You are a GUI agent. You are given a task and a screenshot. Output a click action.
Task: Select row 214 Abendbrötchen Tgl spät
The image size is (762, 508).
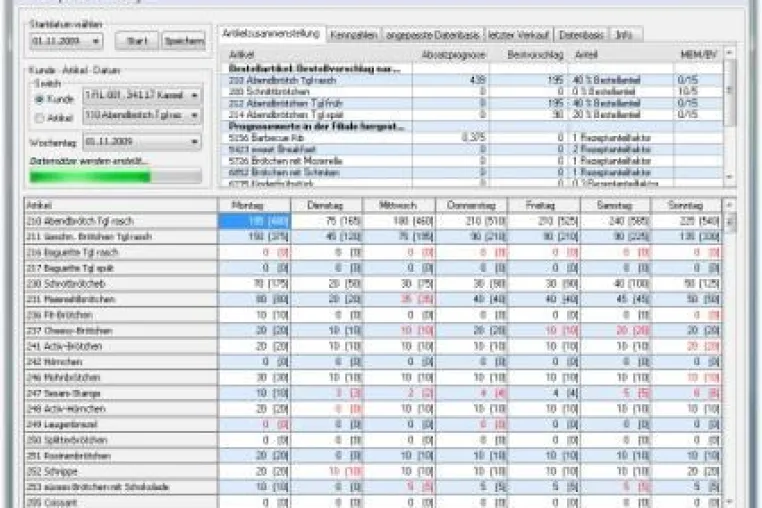coord(470,115)
